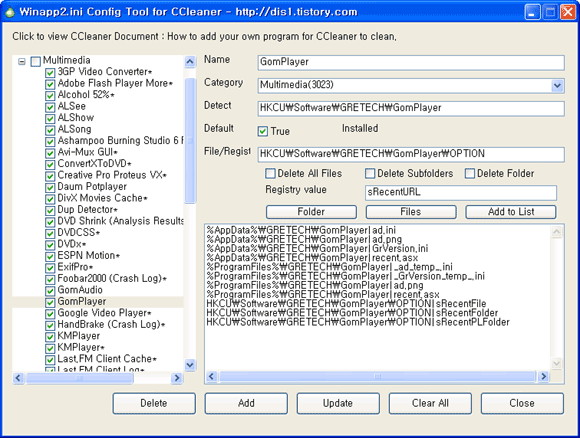This screenshot has width=580, height=438.
Task: Click the Files button
Action: pyautogui.click(x=411, y=212)
